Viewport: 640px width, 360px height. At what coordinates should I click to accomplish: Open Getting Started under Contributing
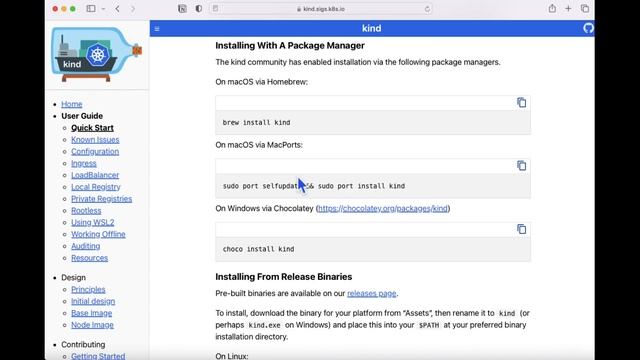(98, 356)
